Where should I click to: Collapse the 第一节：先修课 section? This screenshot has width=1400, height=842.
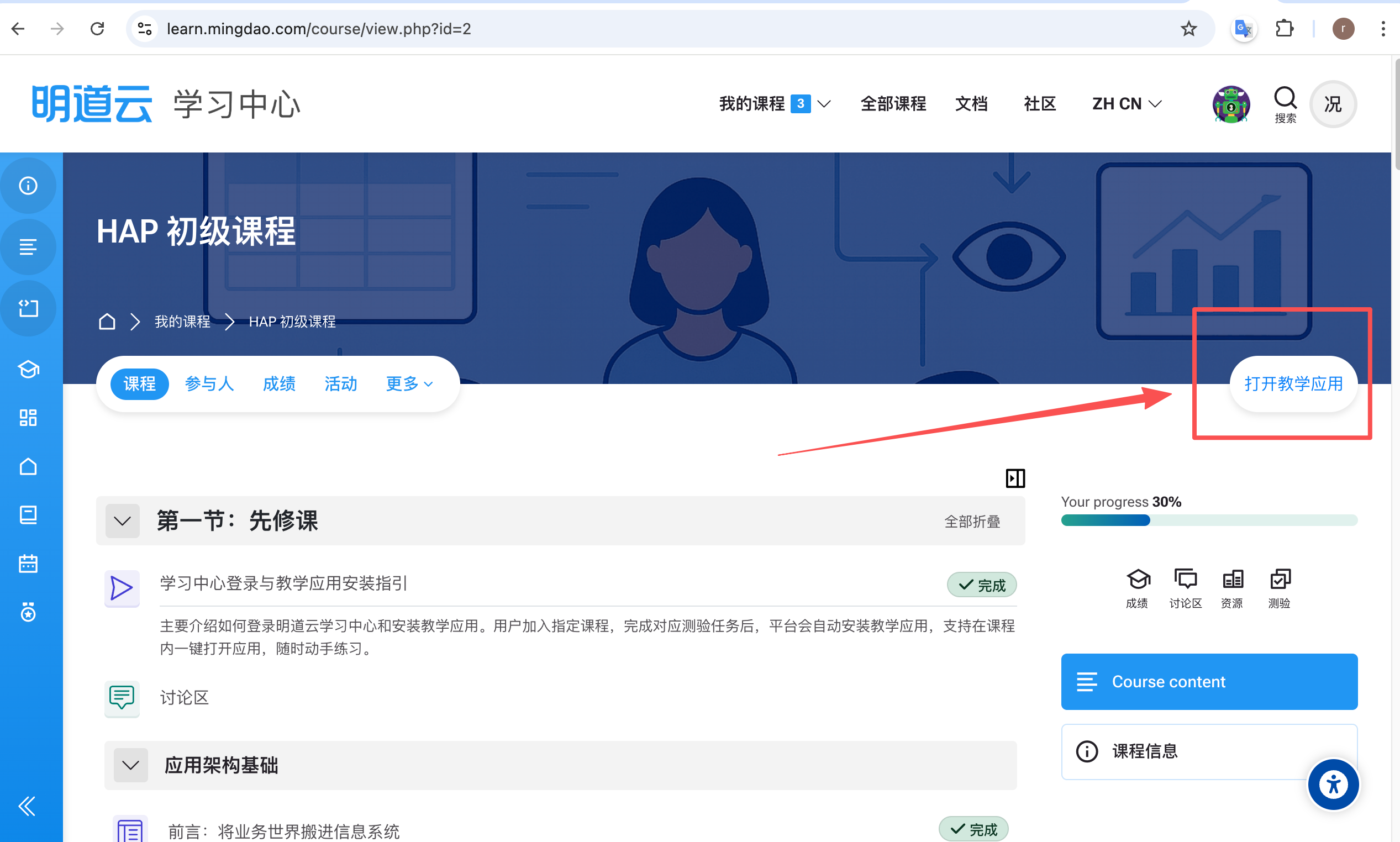click(x=123, y=521)
